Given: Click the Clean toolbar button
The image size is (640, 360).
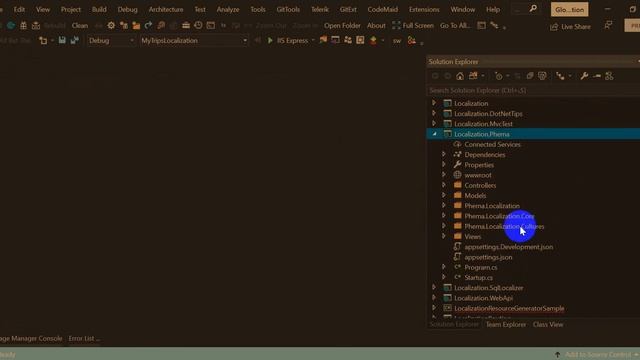Looking at the screenshot, I should [x=80, y=25].
